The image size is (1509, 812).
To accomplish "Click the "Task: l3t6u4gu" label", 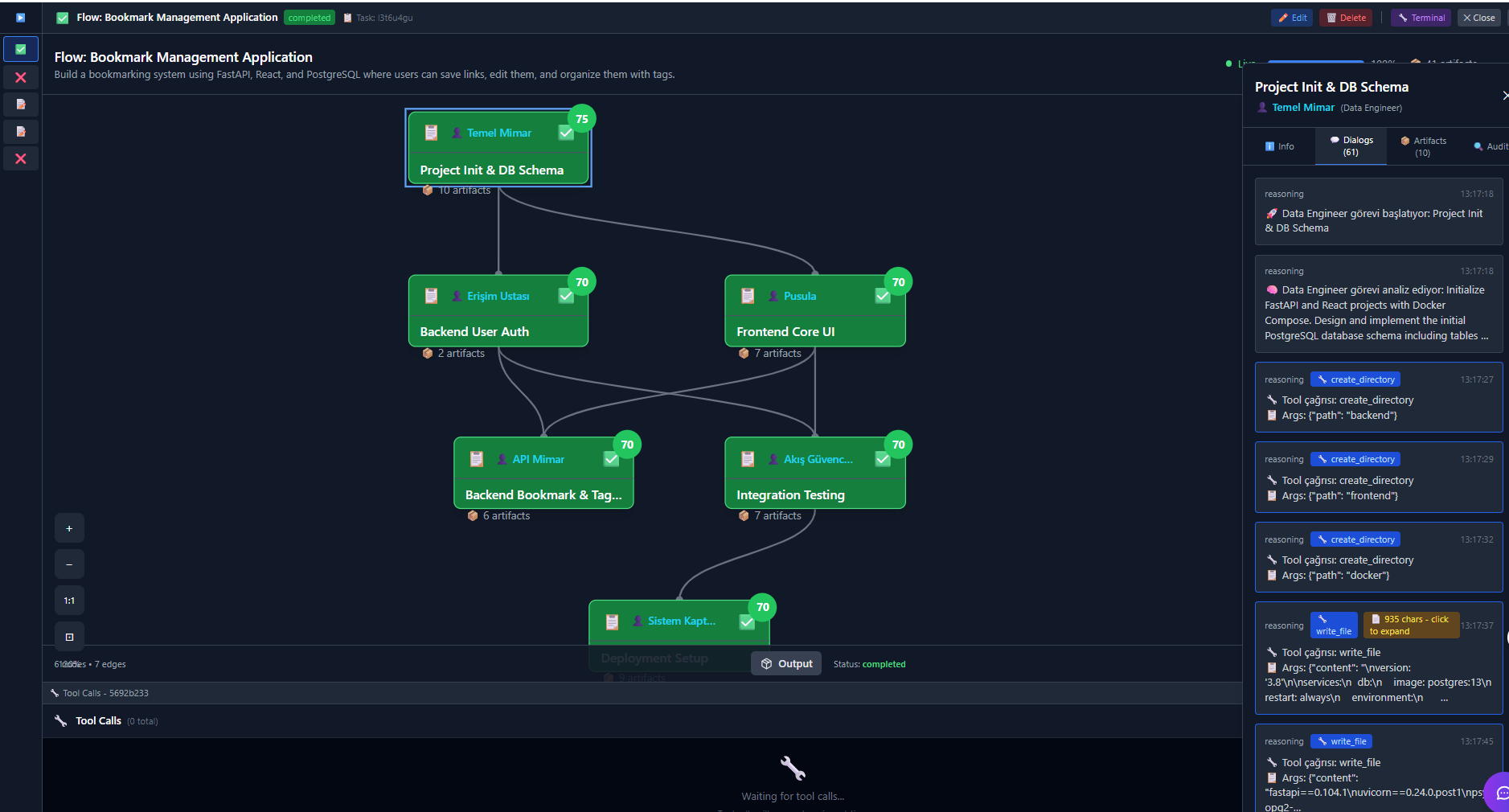I will click(384, 18).
